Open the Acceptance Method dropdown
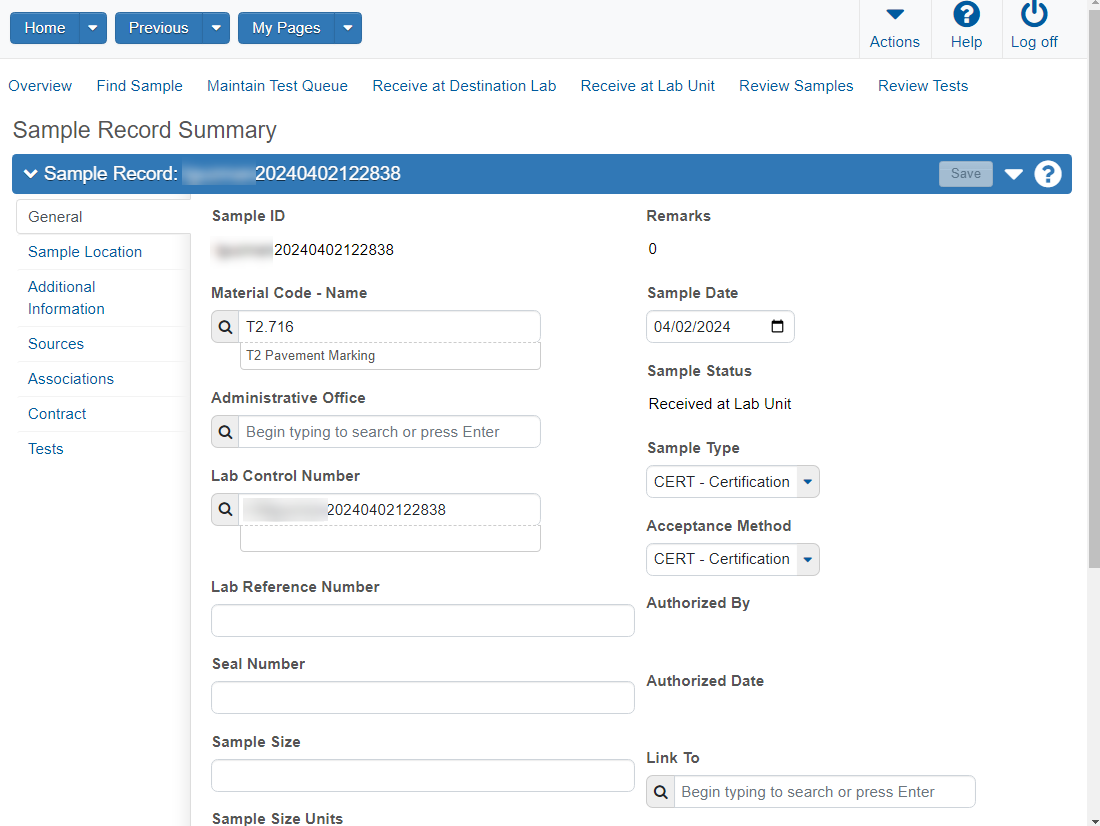The image size is (1100, 826). coord(732,559)
